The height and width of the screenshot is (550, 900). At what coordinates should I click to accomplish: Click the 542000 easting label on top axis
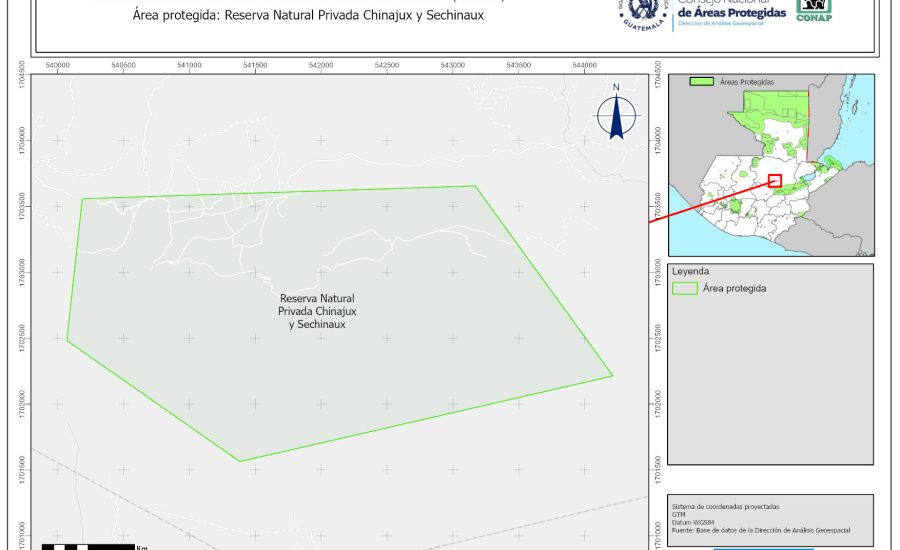coord(320,65)
